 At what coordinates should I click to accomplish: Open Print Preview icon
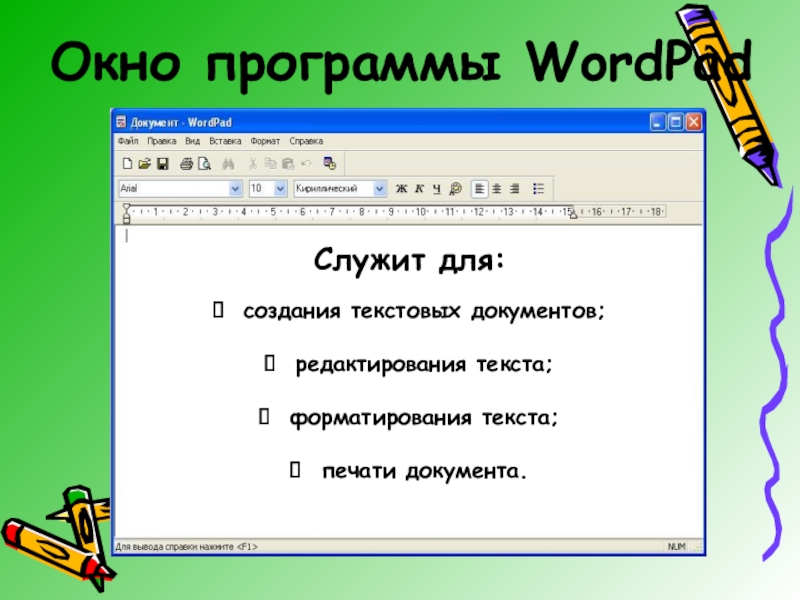click(x=204, y=164)
